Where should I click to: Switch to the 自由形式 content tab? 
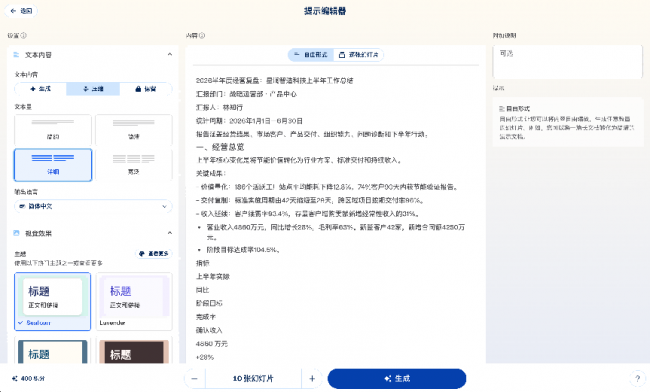point(311,55)
